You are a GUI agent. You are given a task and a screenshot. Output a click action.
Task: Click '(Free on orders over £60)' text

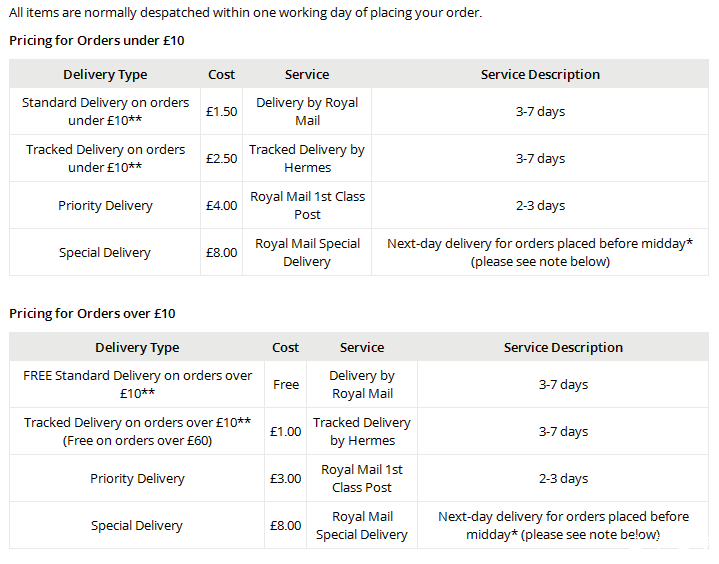point(137,441)
